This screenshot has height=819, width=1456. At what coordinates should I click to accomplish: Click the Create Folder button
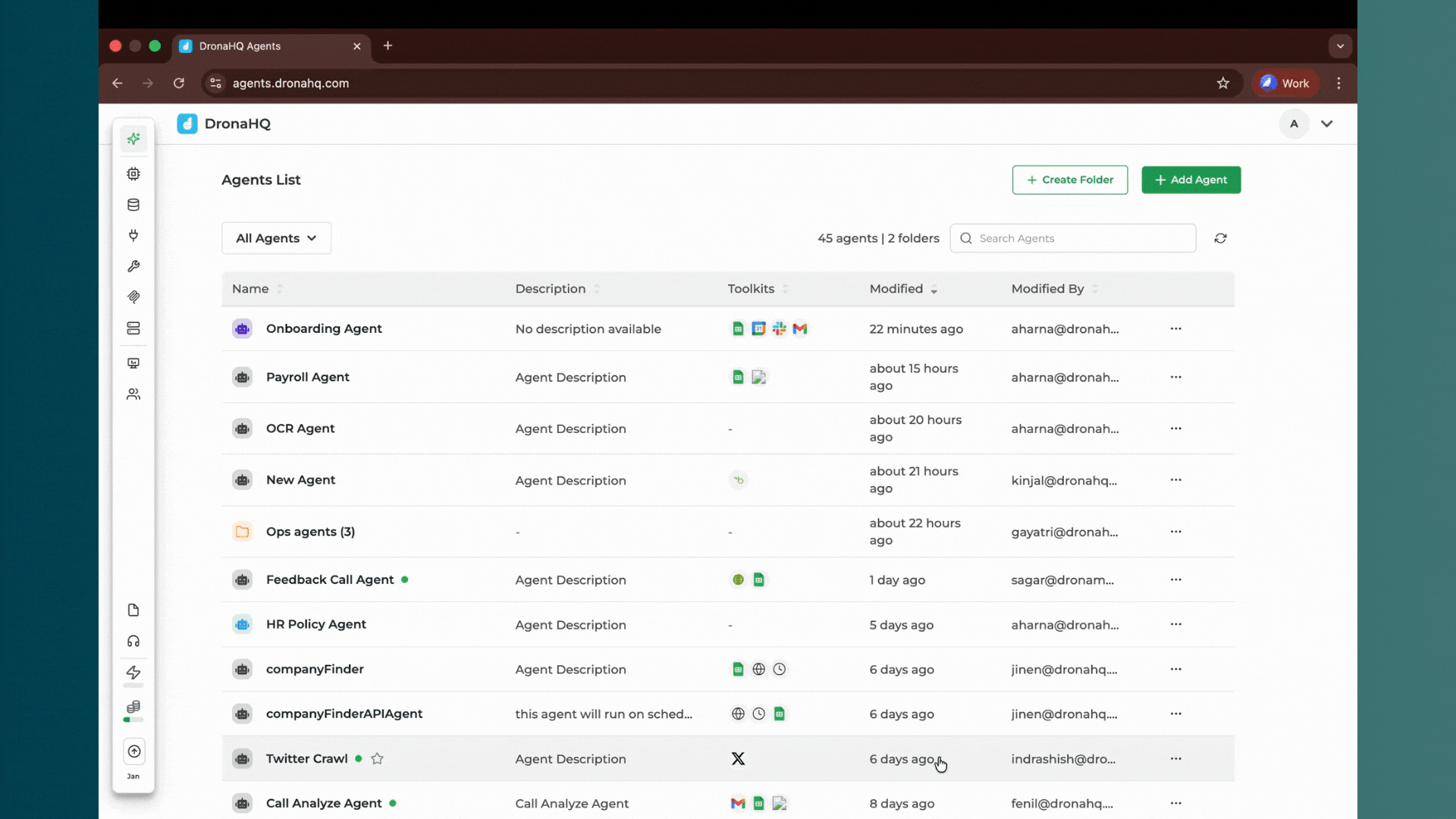[x=1070, y=180]
